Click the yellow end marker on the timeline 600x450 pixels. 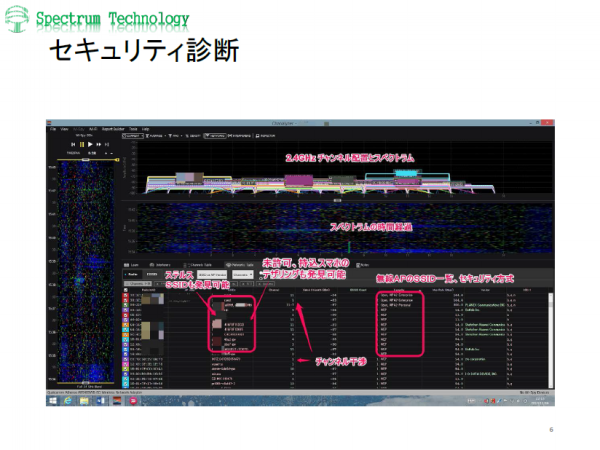(x=117, y=160)
